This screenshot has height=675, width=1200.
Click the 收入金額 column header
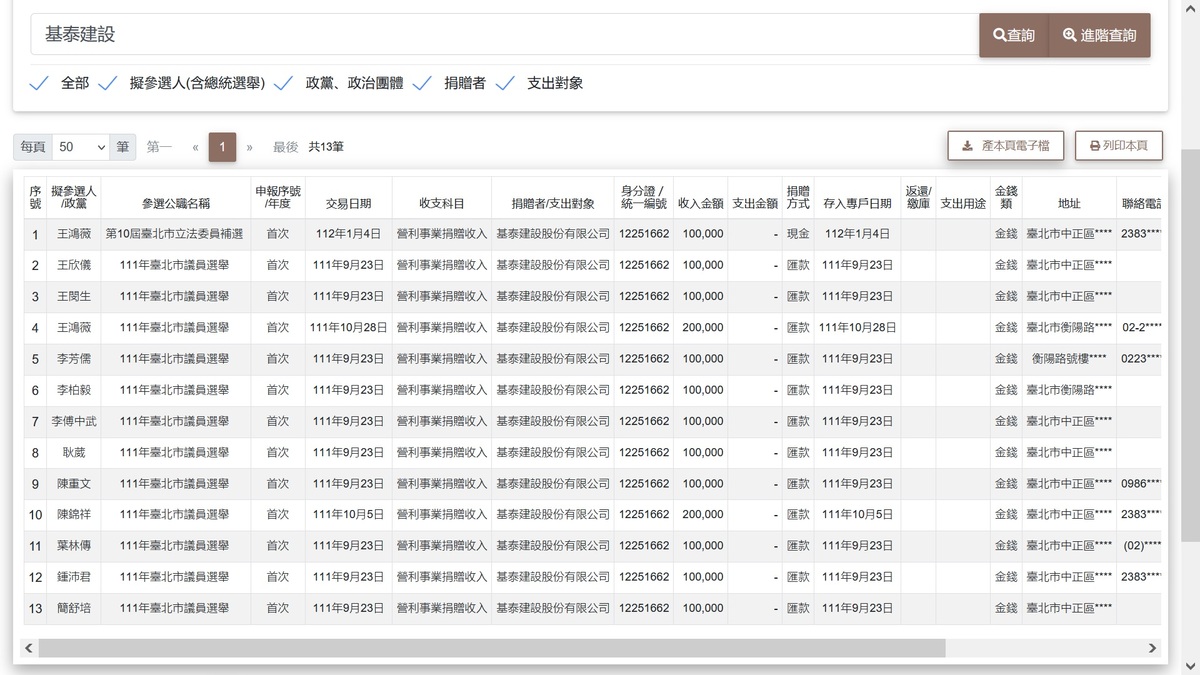point(700,197)
